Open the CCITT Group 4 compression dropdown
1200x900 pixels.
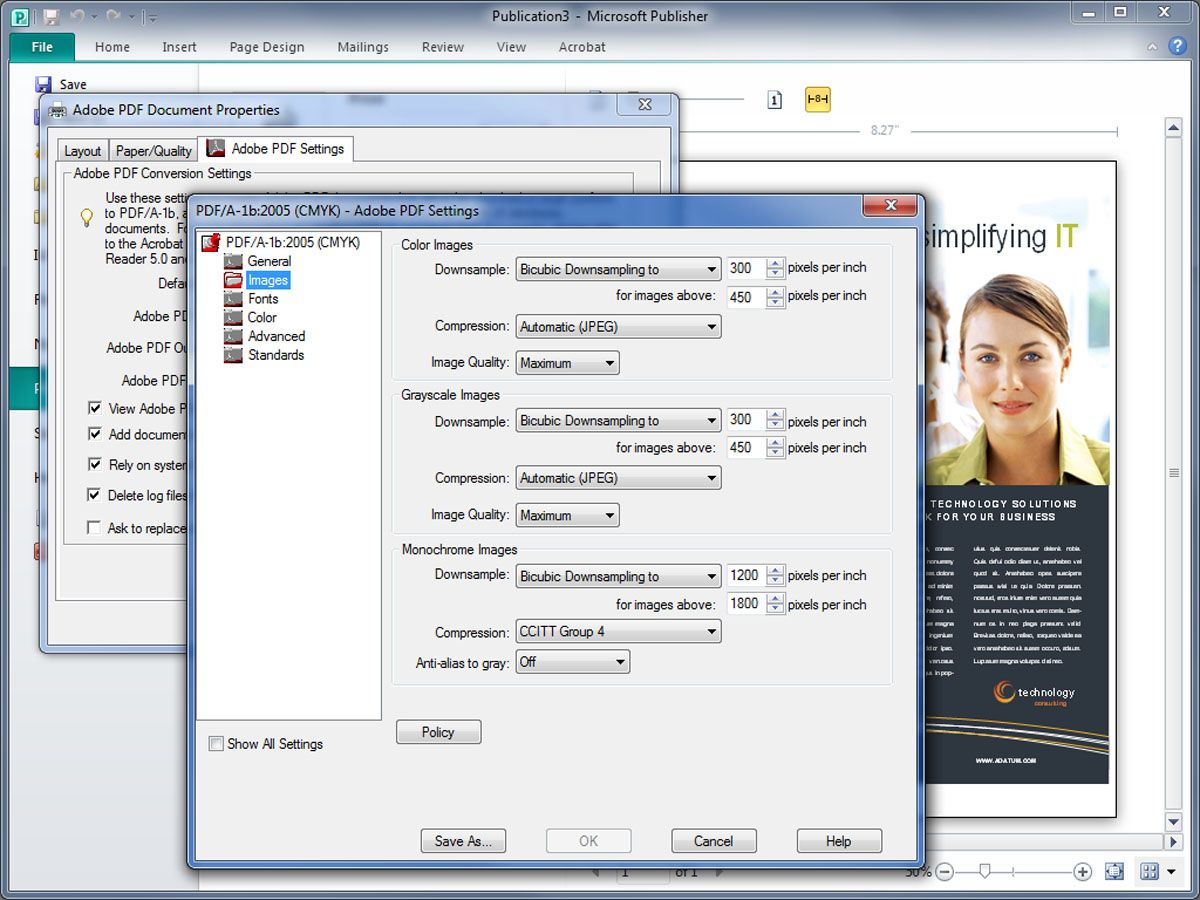[618, 632]
